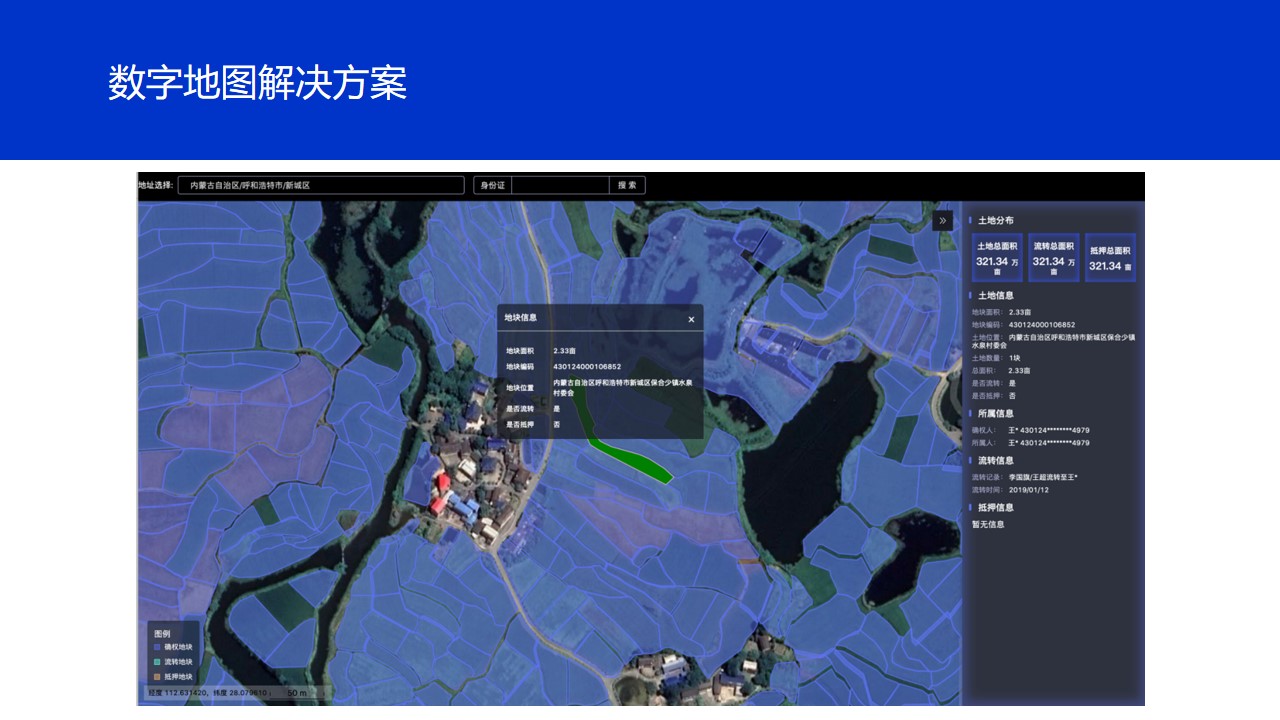This screenshot has height=720, width=1280.
Task: Click the 流转时间 2019/01/12 entry
Action: [1011, 490]
